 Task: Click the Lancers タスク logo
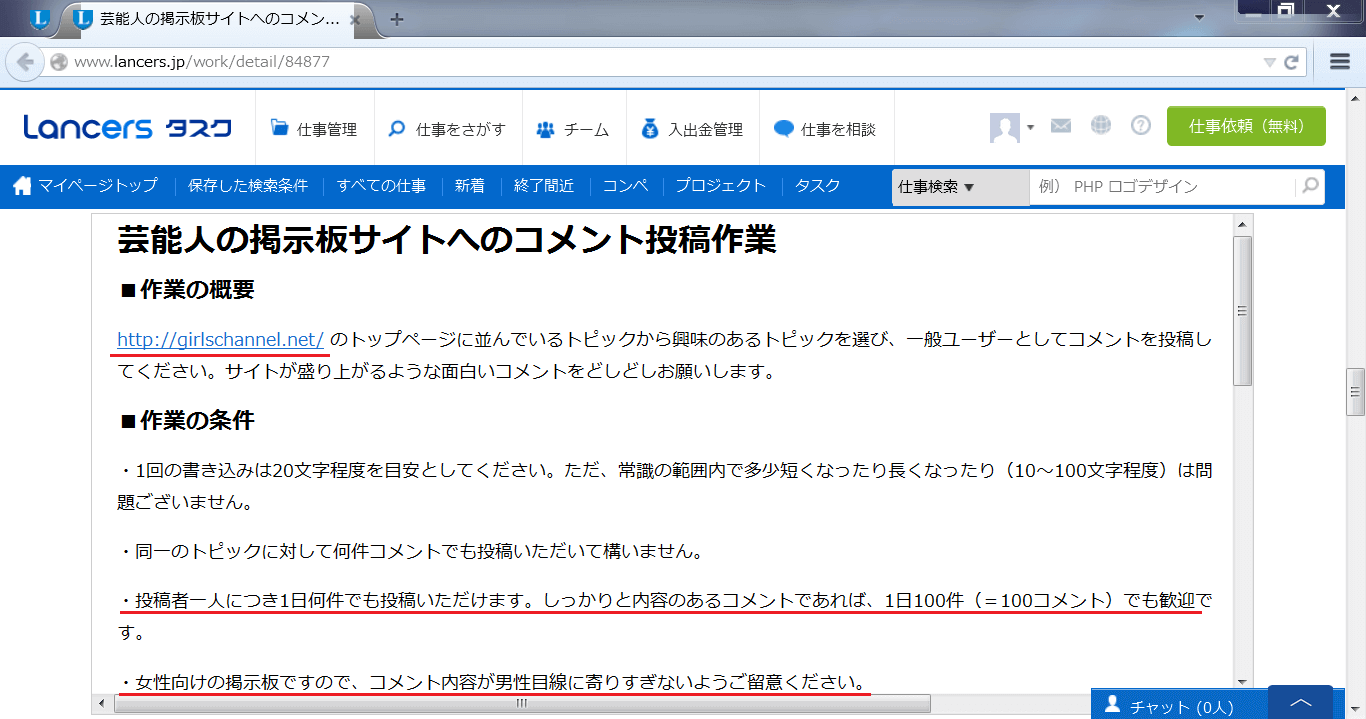point(127,126)
